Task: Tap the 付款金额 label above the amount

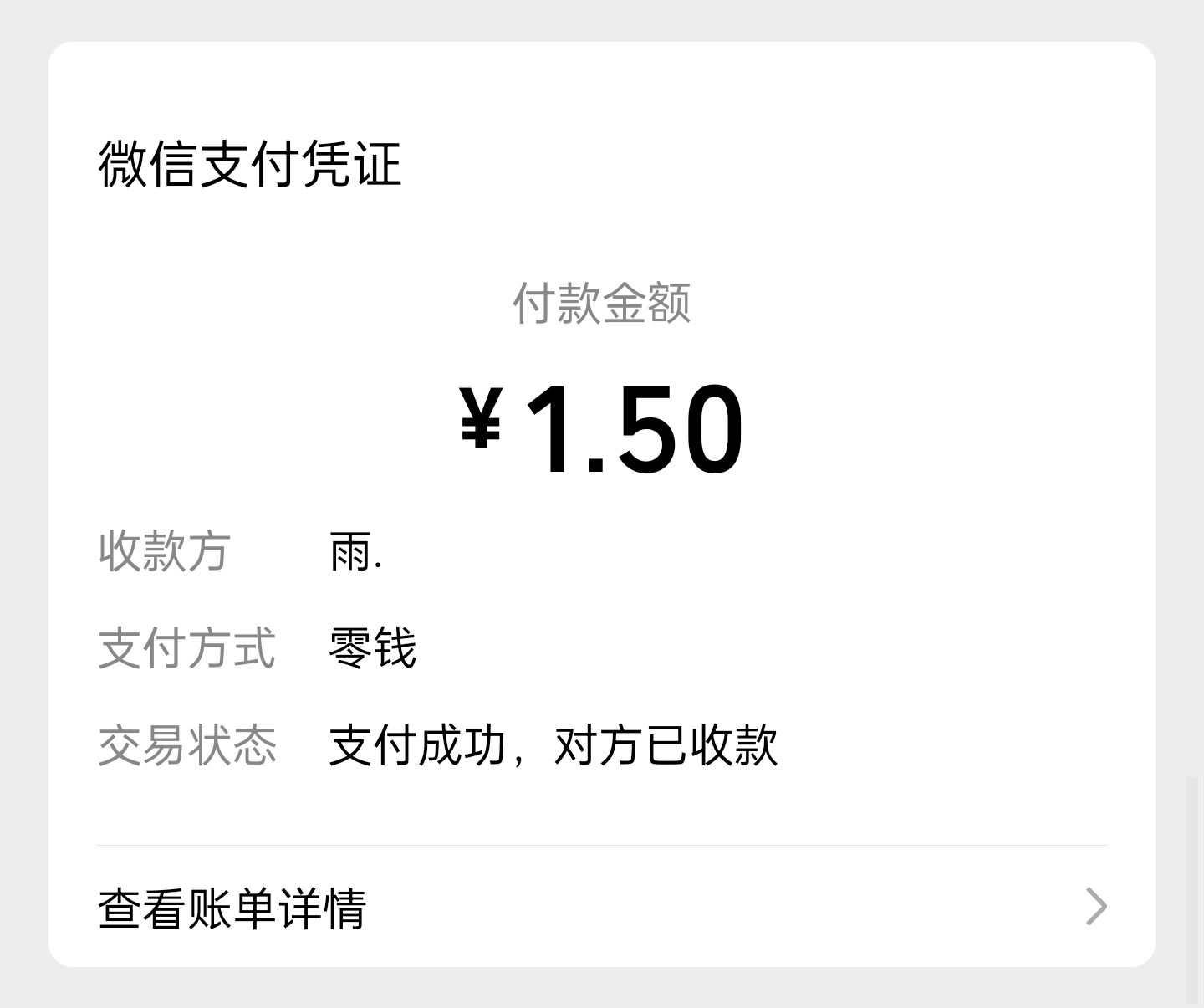Action: point(601,303)
